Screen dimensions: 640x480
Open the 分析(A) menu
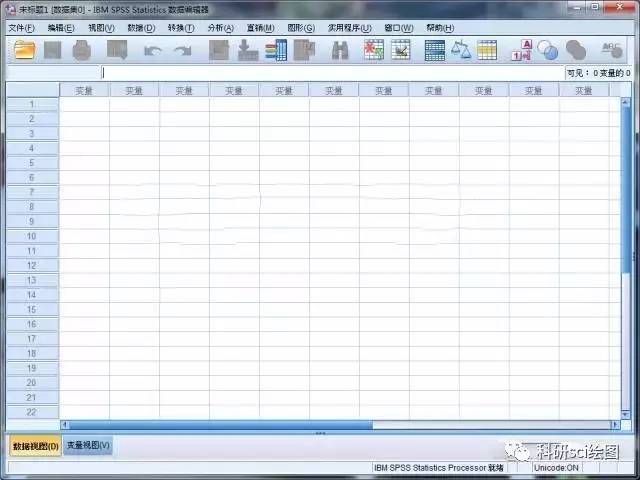pos(220,28)
